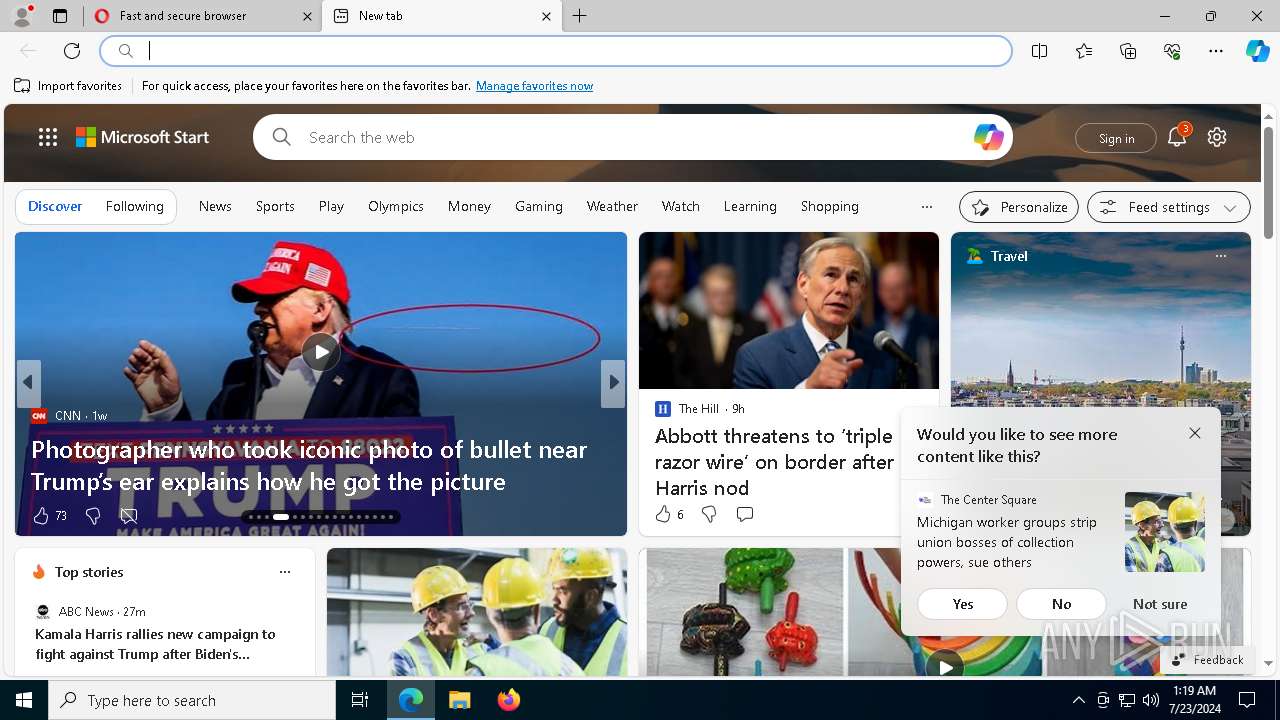Open the Browser essentials icon
This screenshot has width=1280, height=720.
[x=1172, y=51]
